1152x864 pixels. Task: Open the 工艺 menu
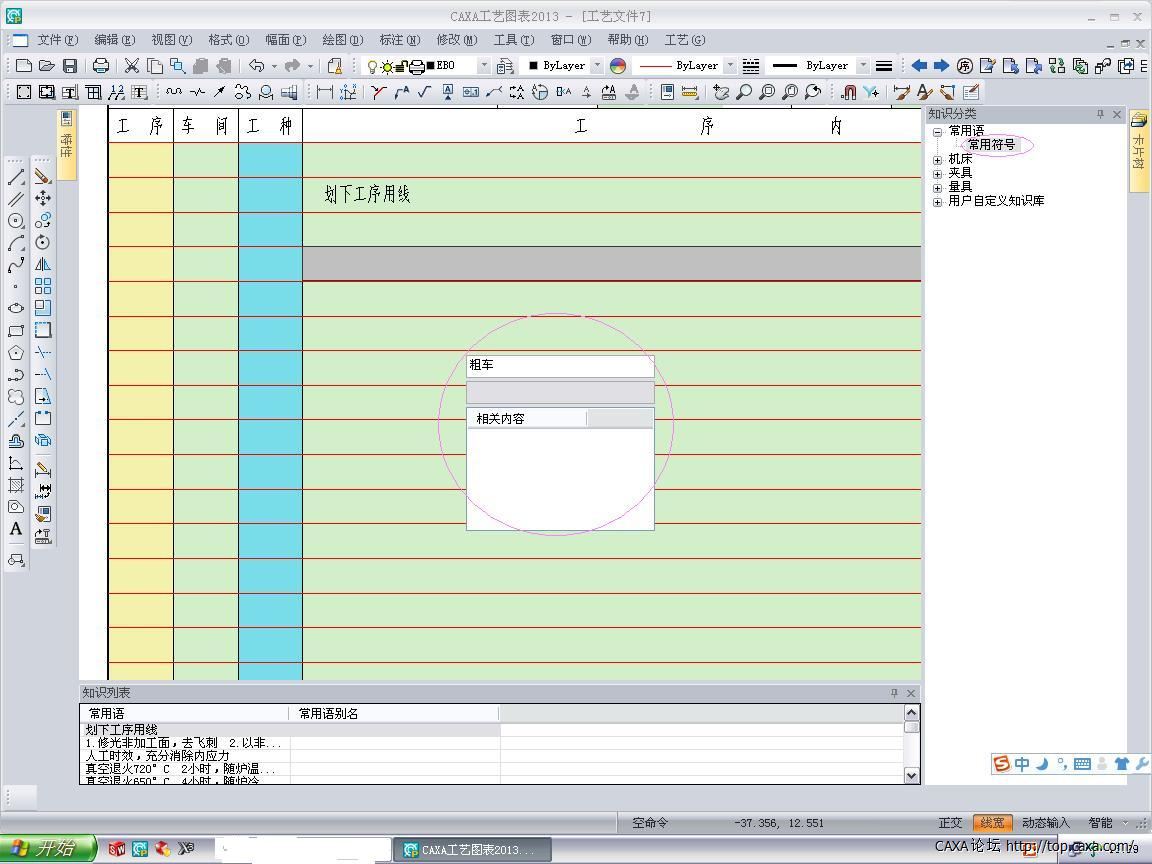(x=684, y=40)
